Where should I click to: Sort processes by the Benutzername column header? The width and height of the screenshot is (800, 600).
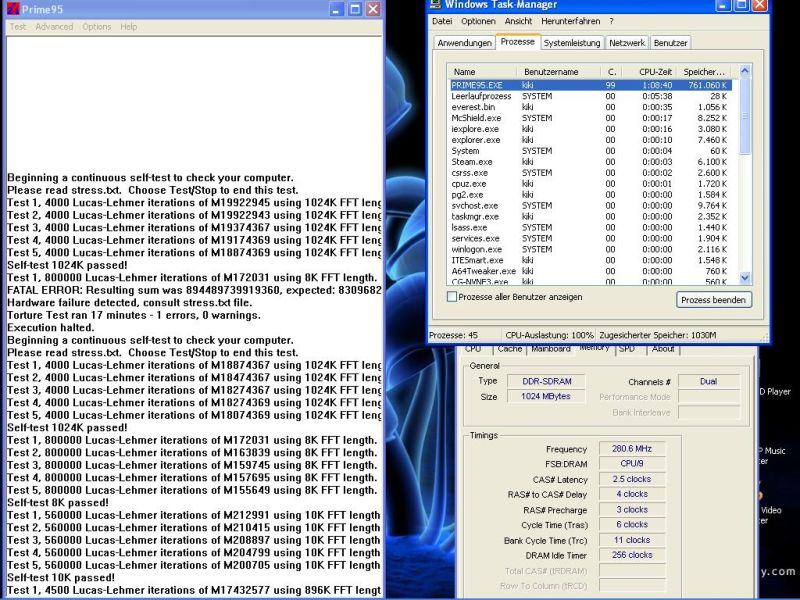[558, 72]
